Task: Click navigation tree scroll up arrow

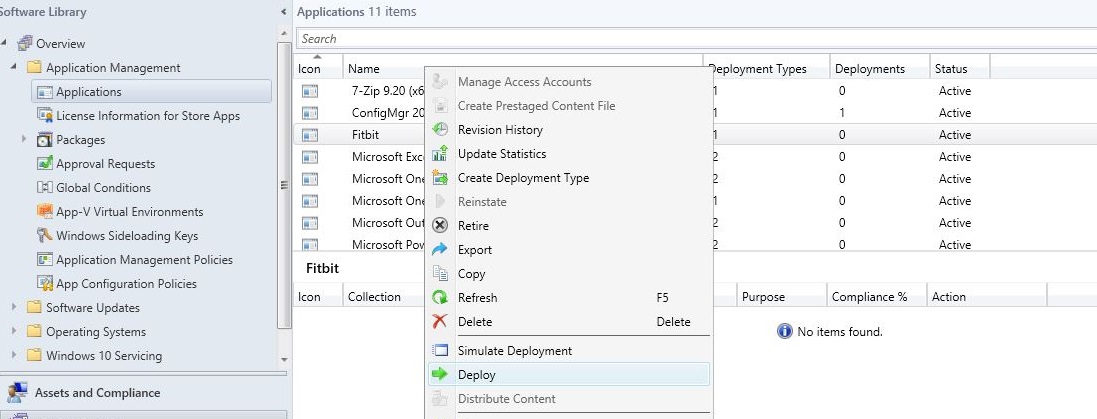Action: point(284,33)
